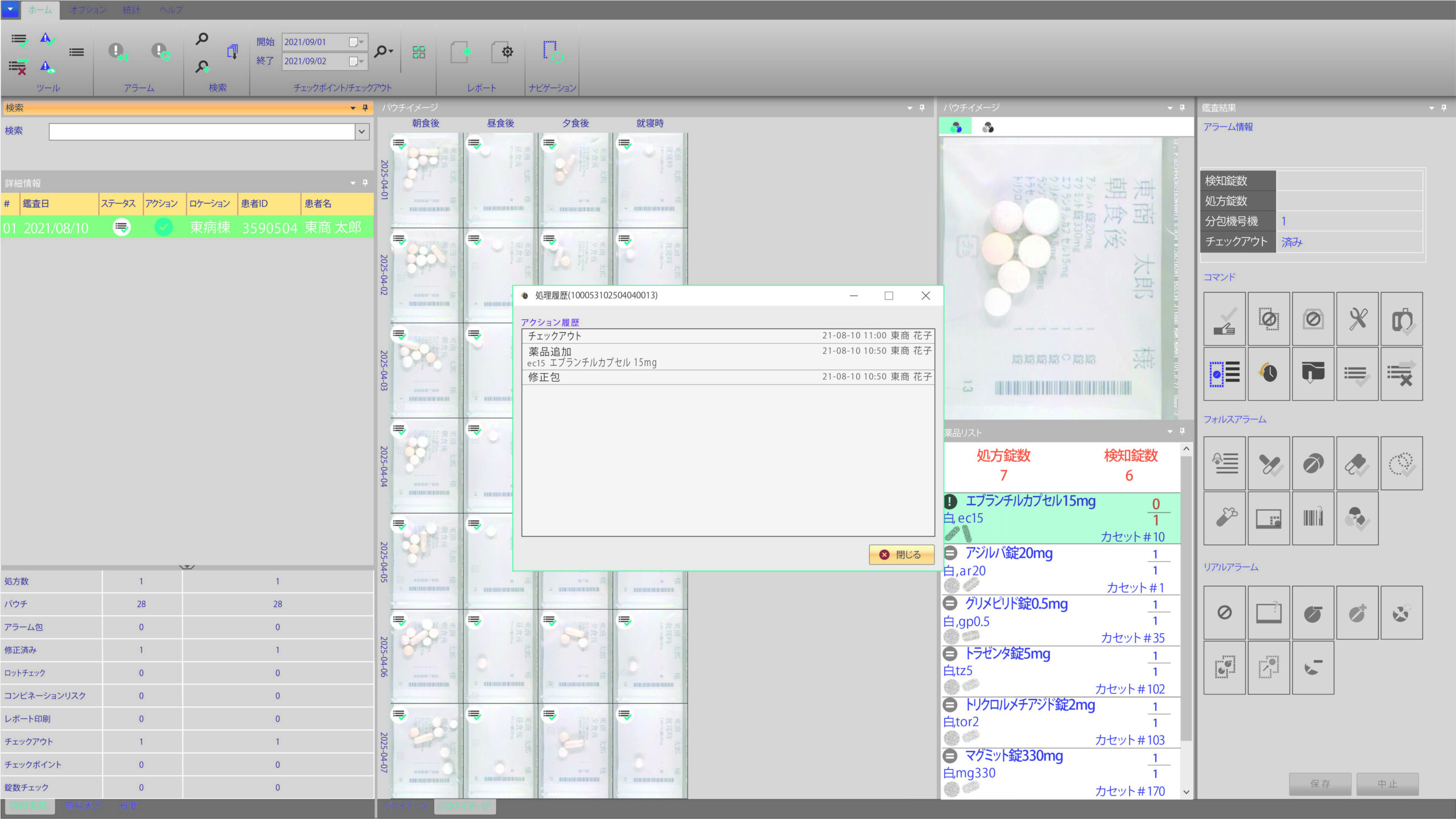Click the wrench and screwdriver command icon
The width and height of the screenshot is (1456, 819).
click(1357, 319)
